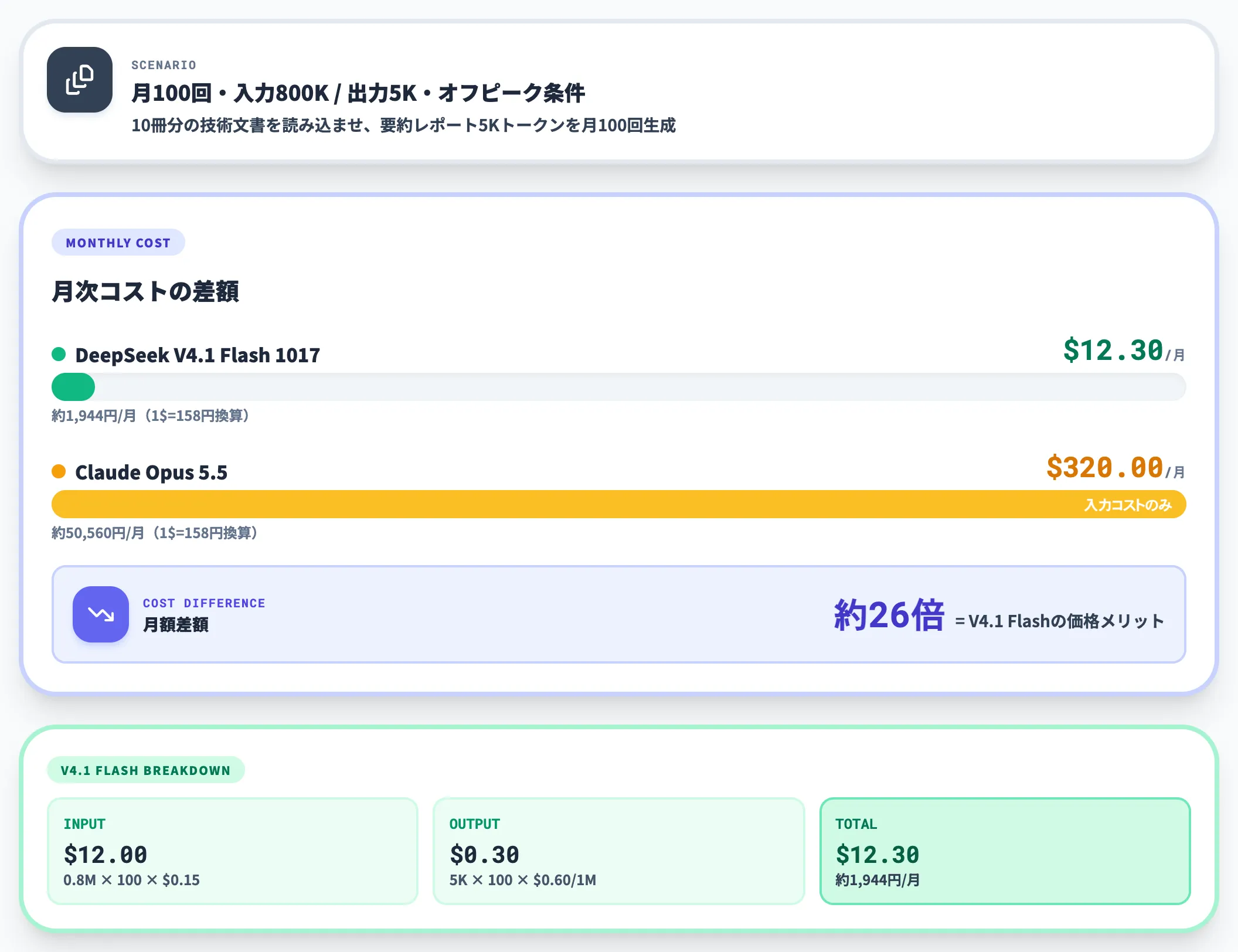Click the orange dot beside Claude Opus 5.5

[59, 471]
